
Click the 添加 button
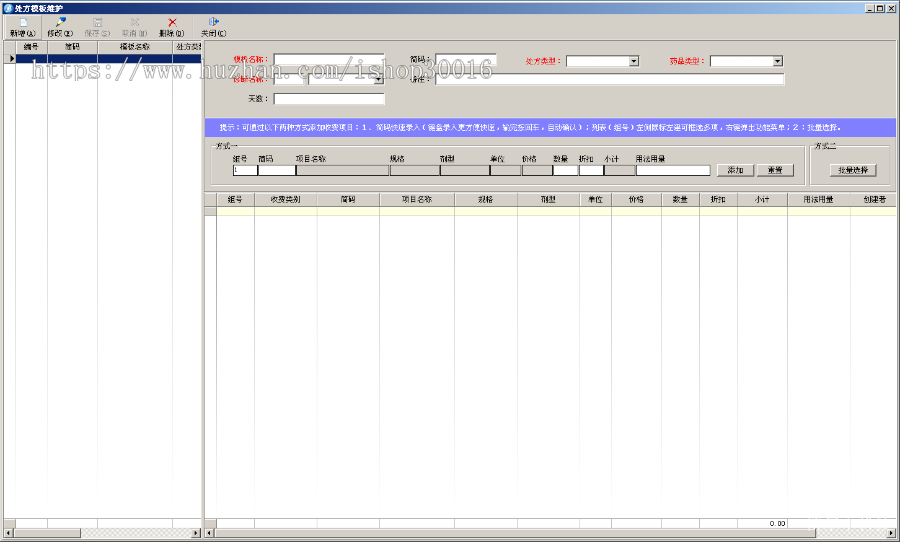click(x=735, y=170)
